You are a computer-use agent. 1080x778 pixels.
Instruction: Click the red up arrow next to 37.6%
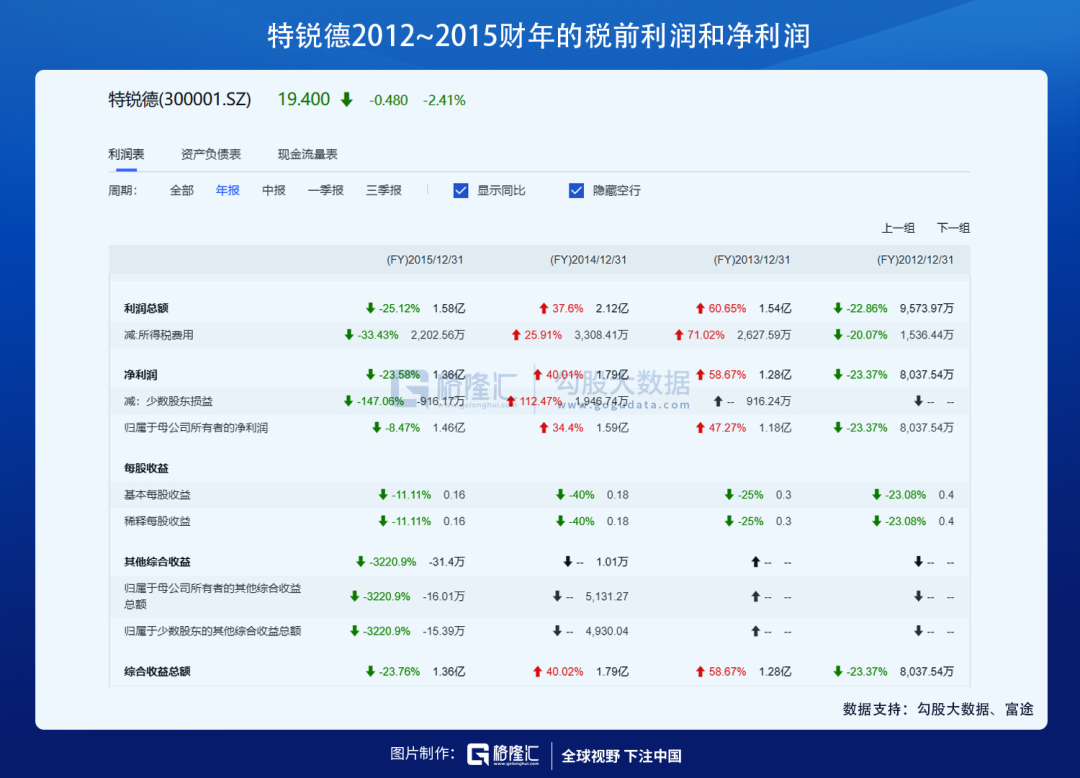543,307
